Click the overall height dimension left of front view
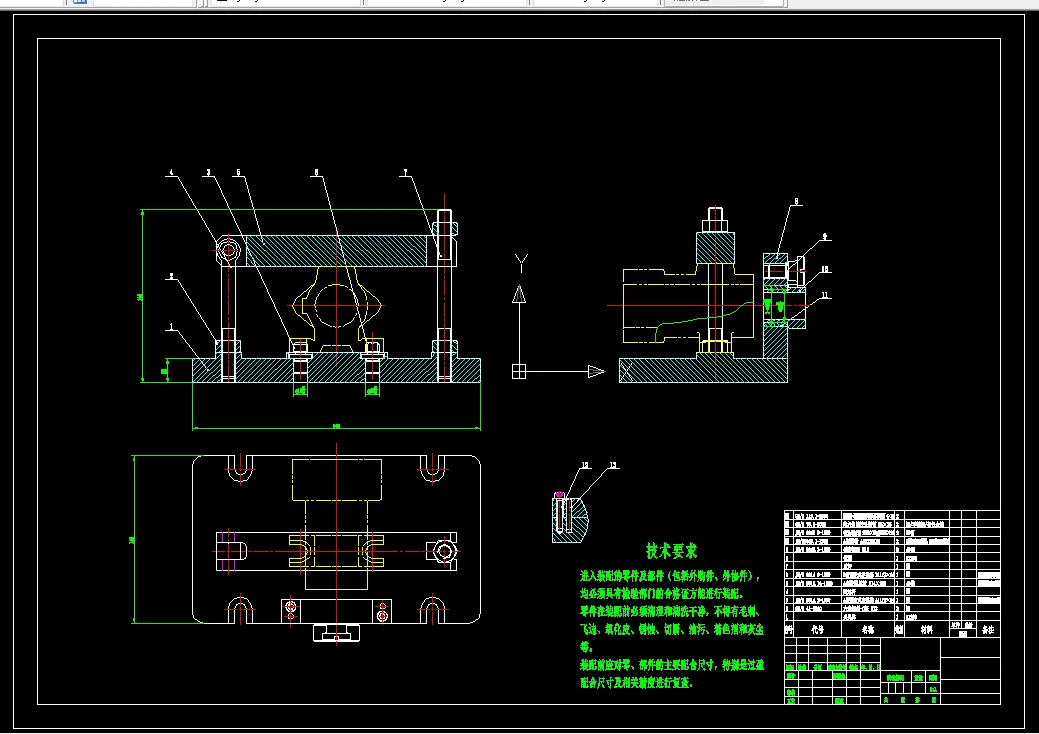The width and height of the screenshot is (1039, 734). [x=141, y=296]
